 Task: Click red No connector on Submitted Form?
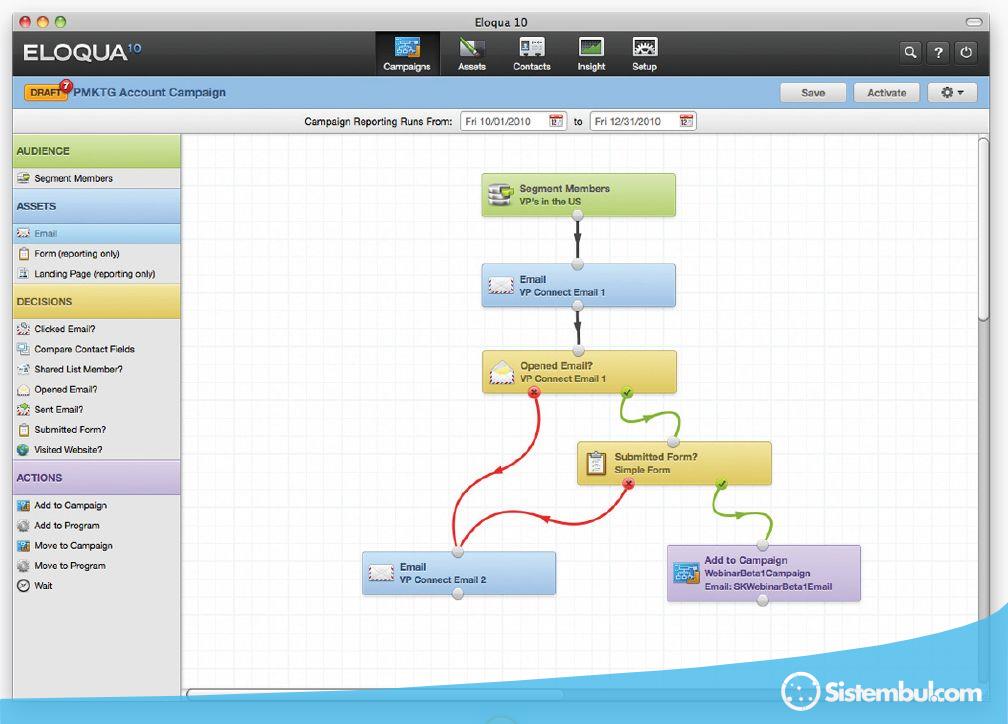629,484
